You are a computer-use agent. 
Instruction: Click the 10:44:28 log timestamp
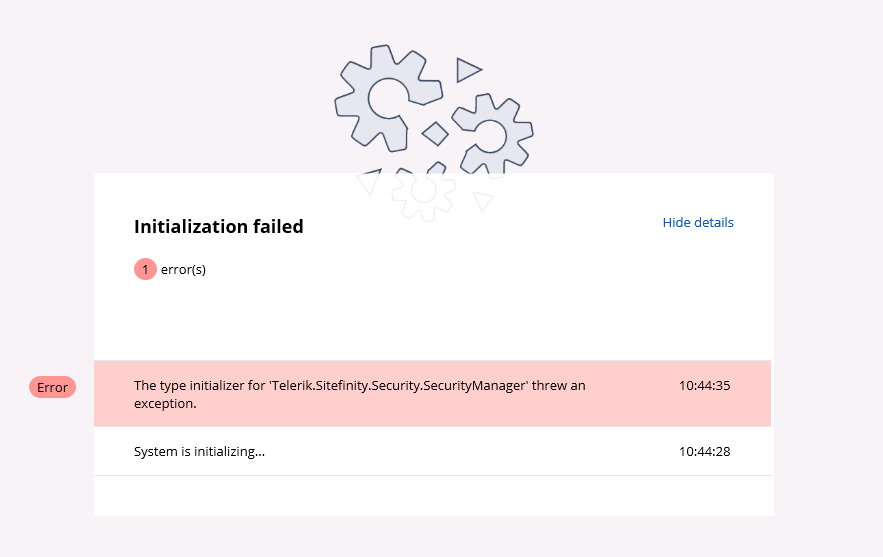pos(704,452)
